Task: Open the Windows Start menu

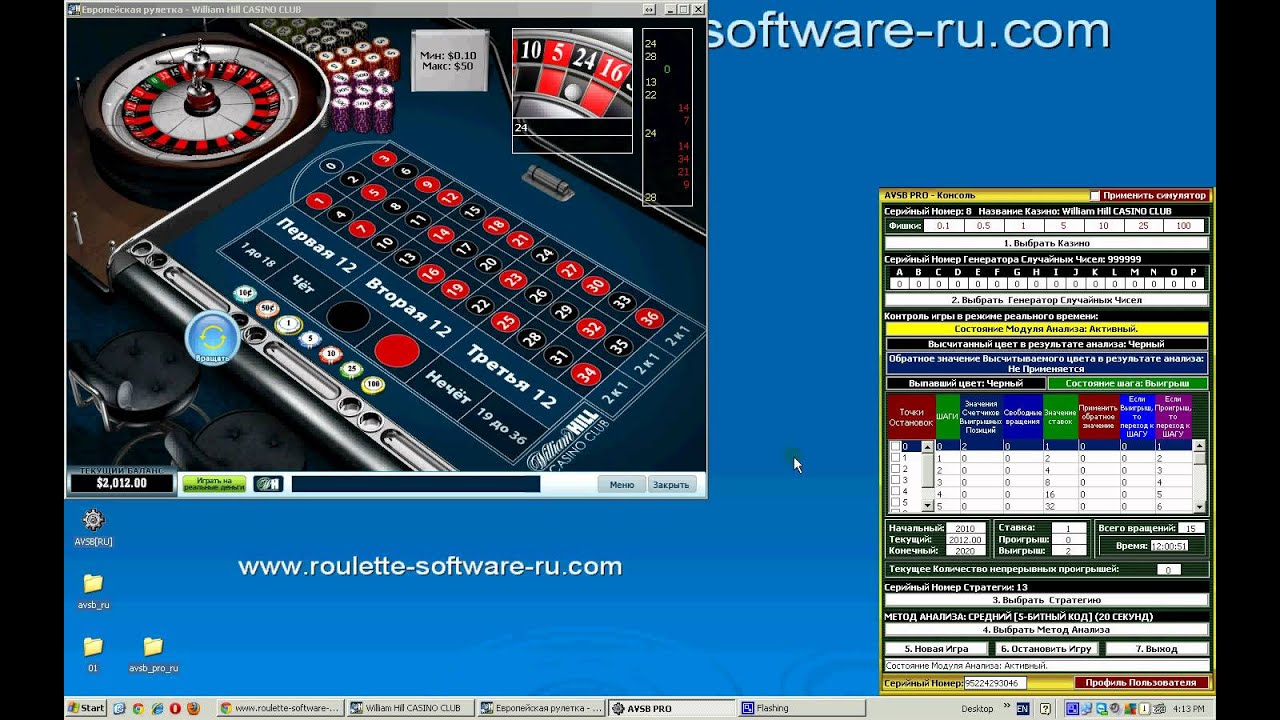Action: [86, 708]
